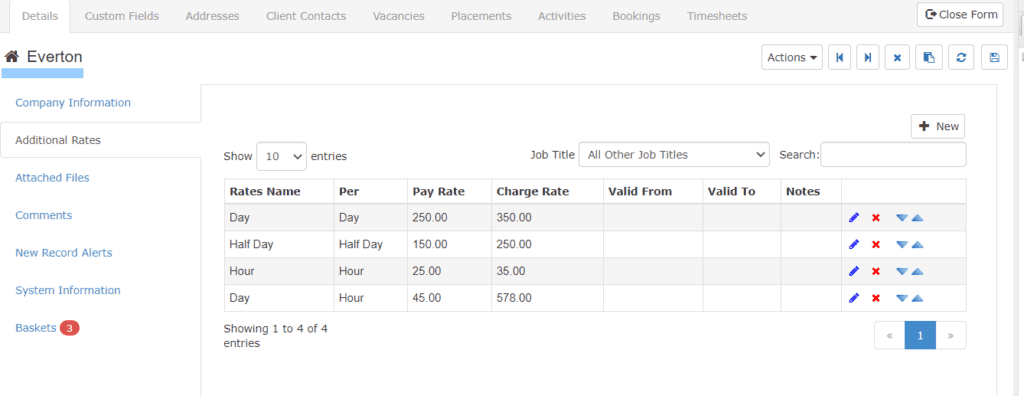Open Company Information section
Screen dimensions: 1024x396
point(73,103)
